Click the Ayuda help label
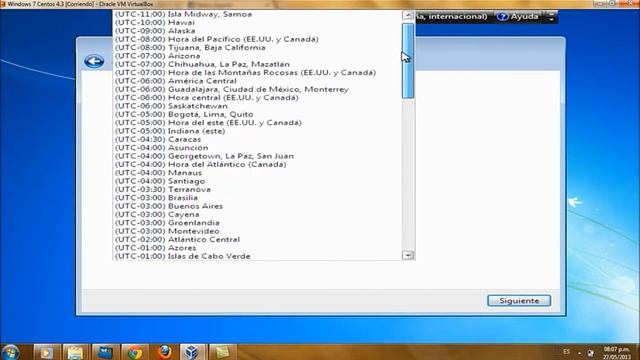This screenshot has height=360, width=640. (x=524, y=17)
